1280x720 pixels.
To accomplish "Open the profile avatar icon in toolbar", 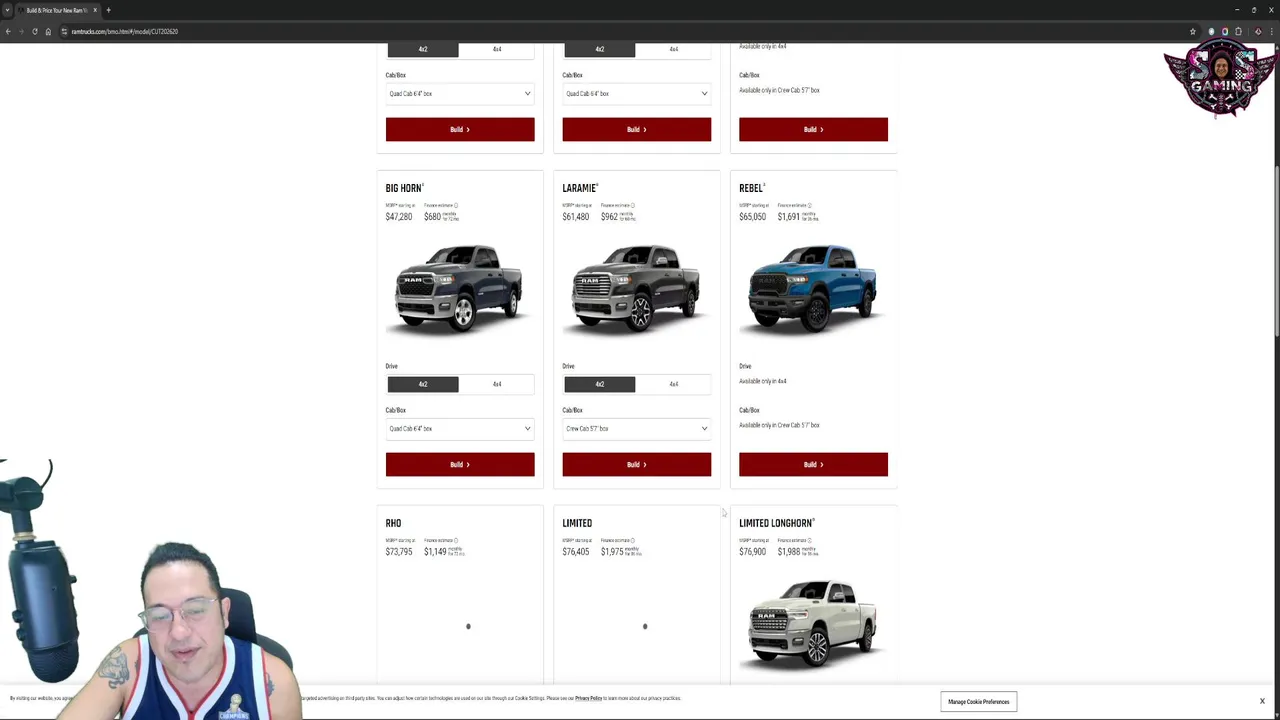I will point(1258,31).
